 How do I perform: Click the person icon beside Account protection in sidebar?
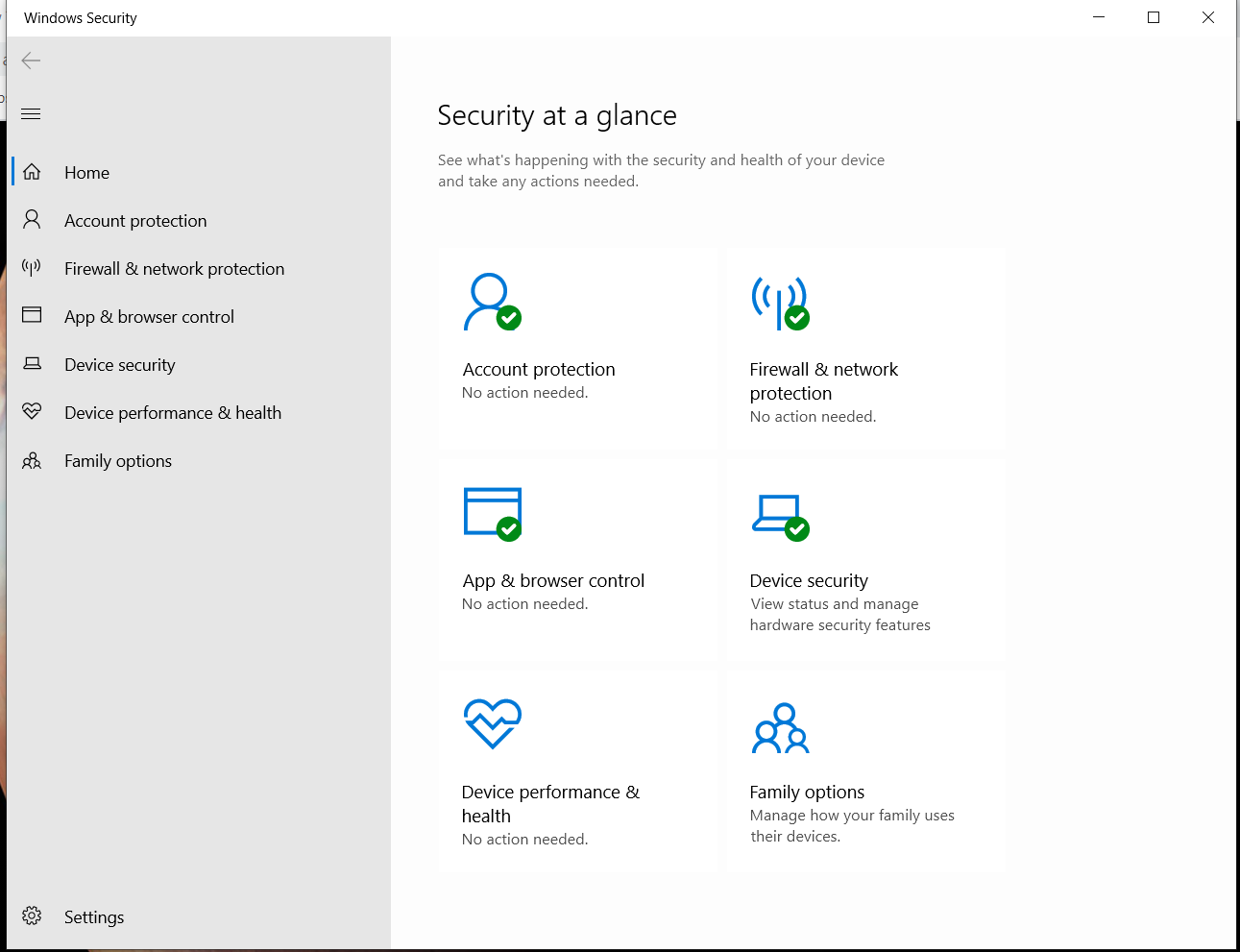click(x=32, y=220)
